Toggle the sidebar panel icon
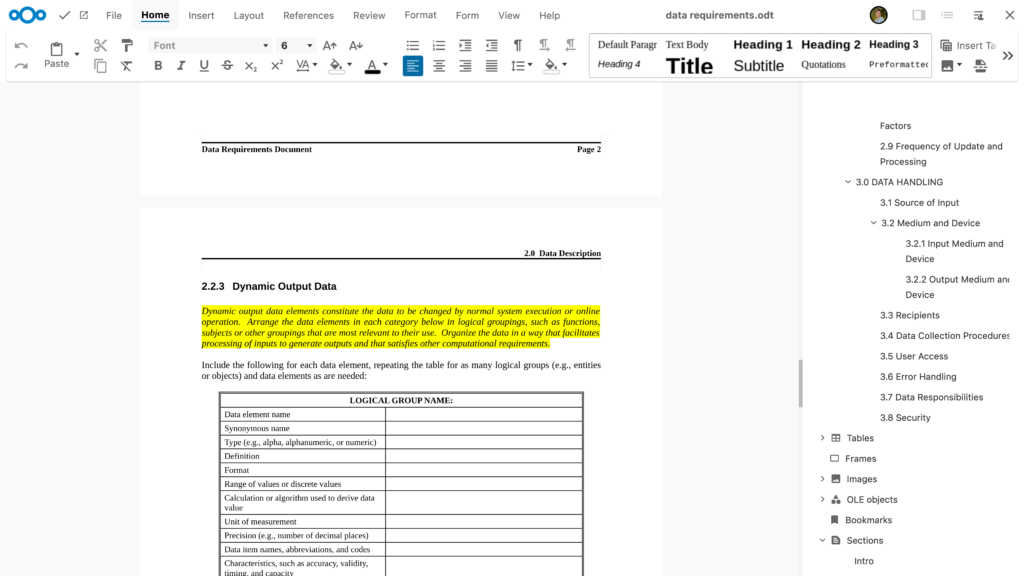The image size is (1024, 576). pos(919,15)
